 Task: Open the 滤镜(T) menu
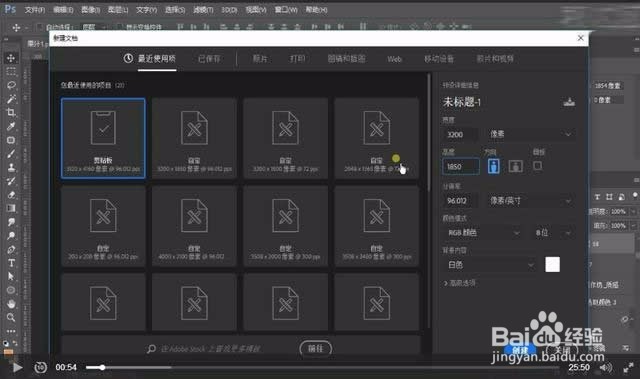pos(203,9)
